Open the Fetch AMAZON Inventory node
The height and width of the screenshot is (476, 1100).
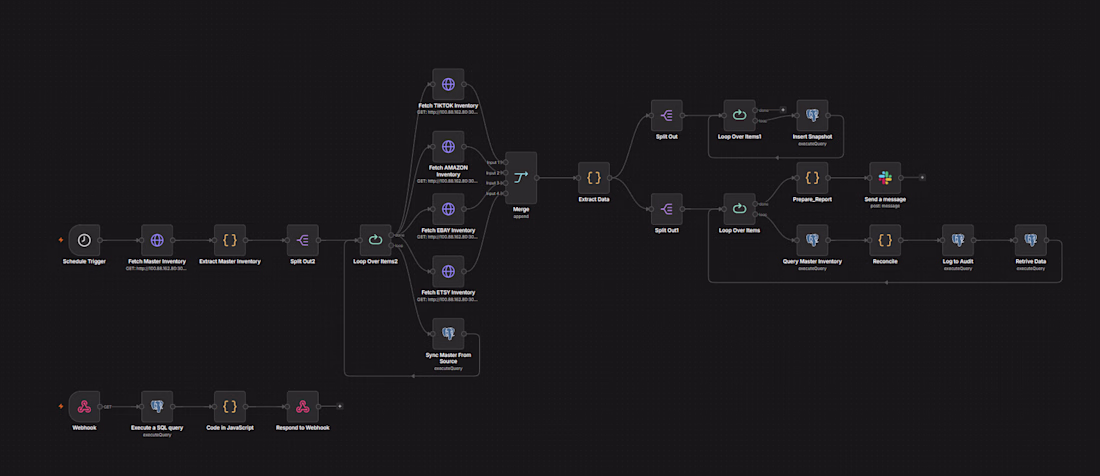[x=448, y=147]
